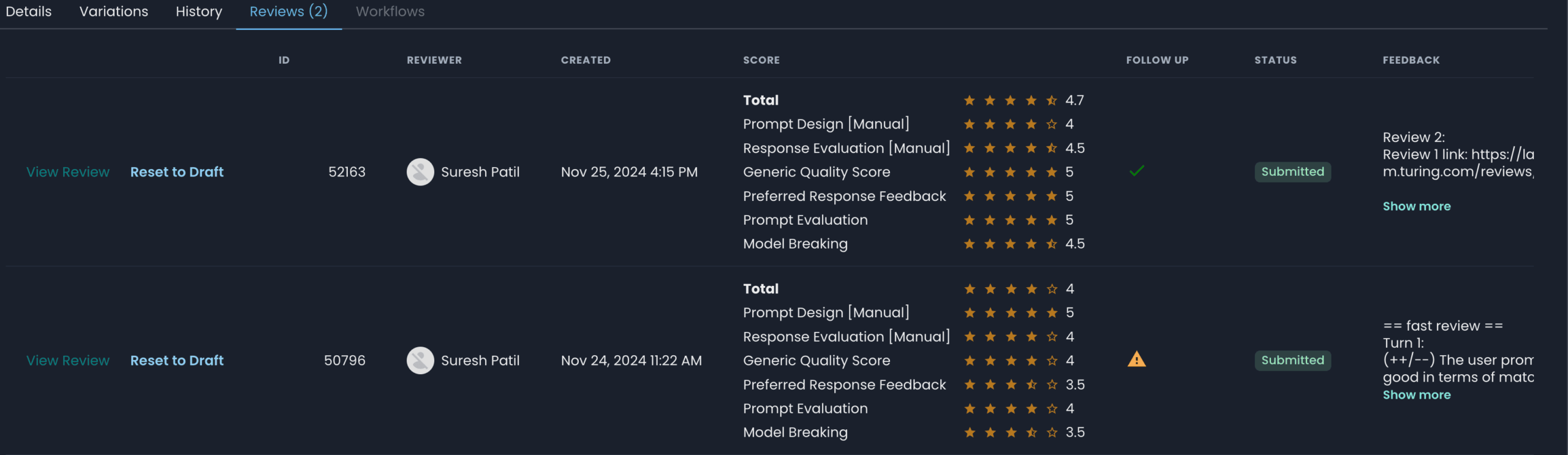Expand feedback with Show more for review 52163

[1416, 206]
